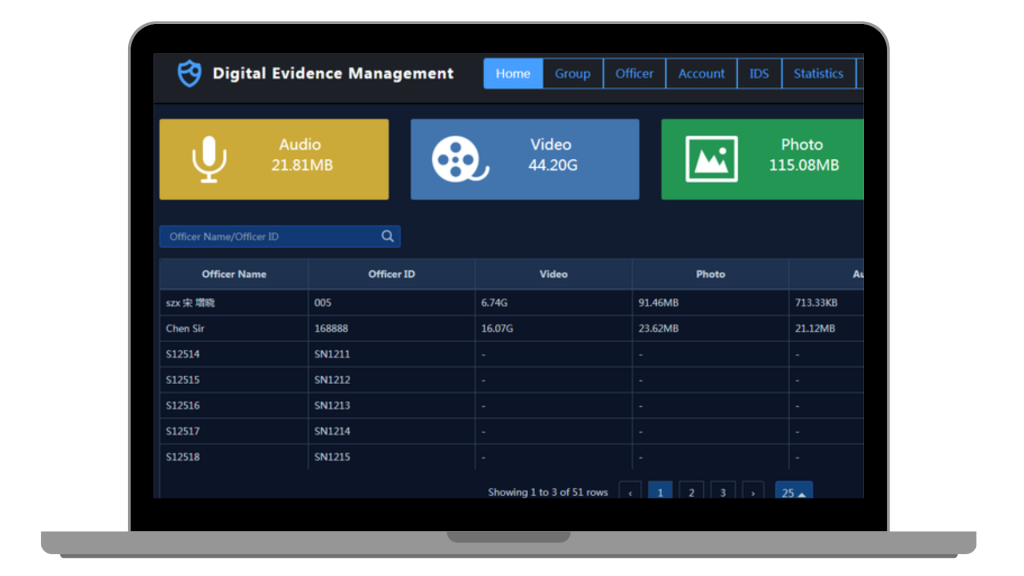The image size is (1024, 576).
Task: Select the IDS tab
Action: [759, 74]
